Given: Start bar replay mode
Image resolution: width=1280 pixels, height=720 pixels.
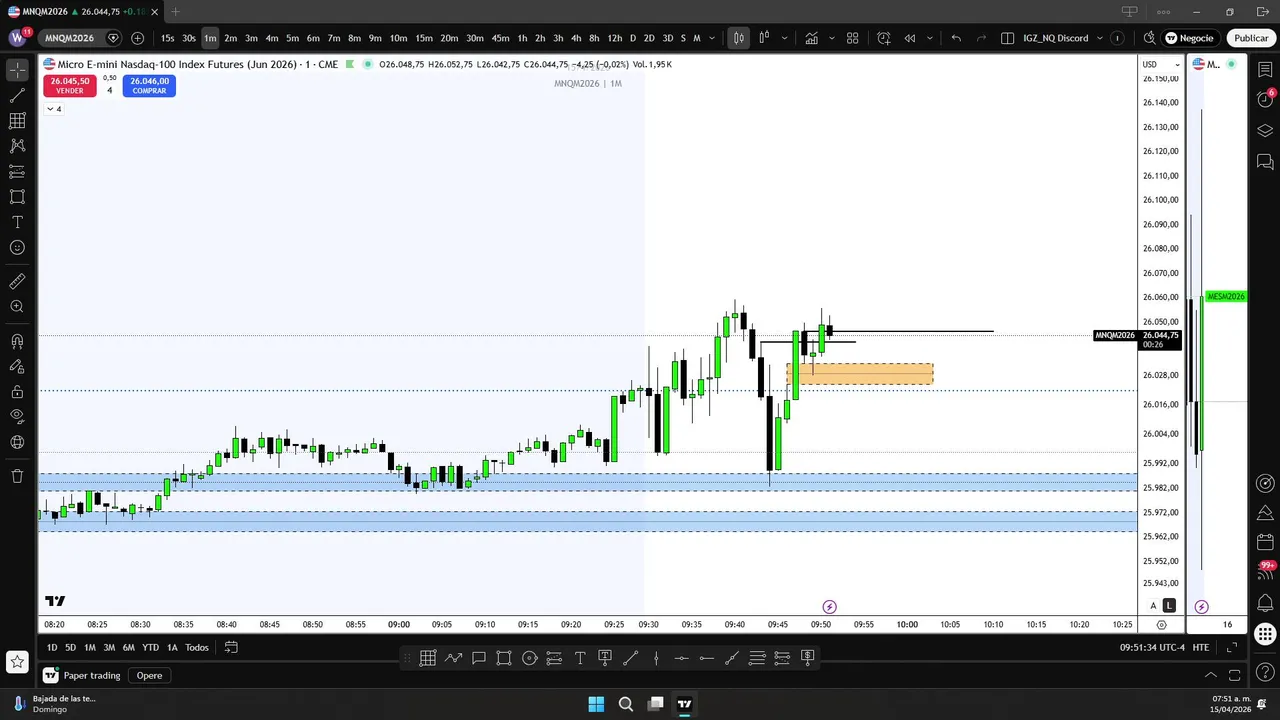Looking at the screenshot, I should click(x=910, y=38).
